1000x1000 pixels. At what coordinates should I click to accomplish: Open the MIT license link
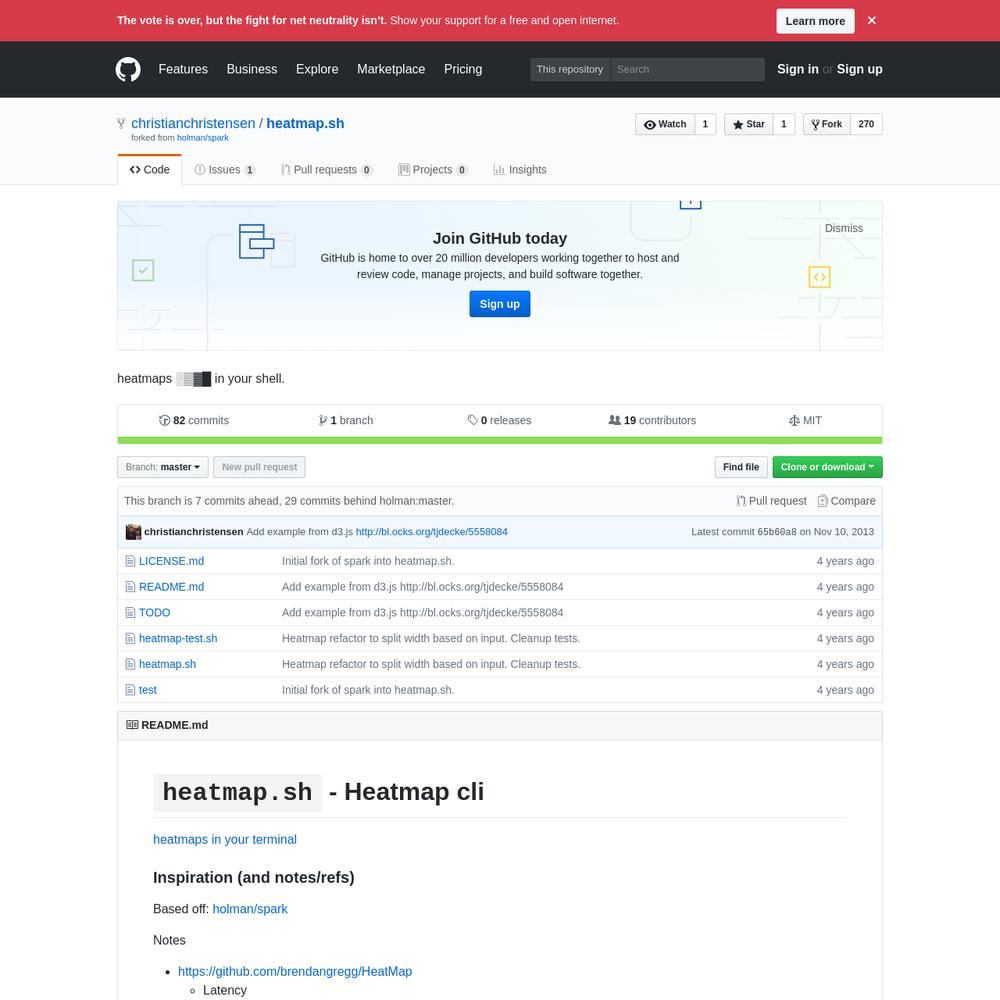coord(805,420)
